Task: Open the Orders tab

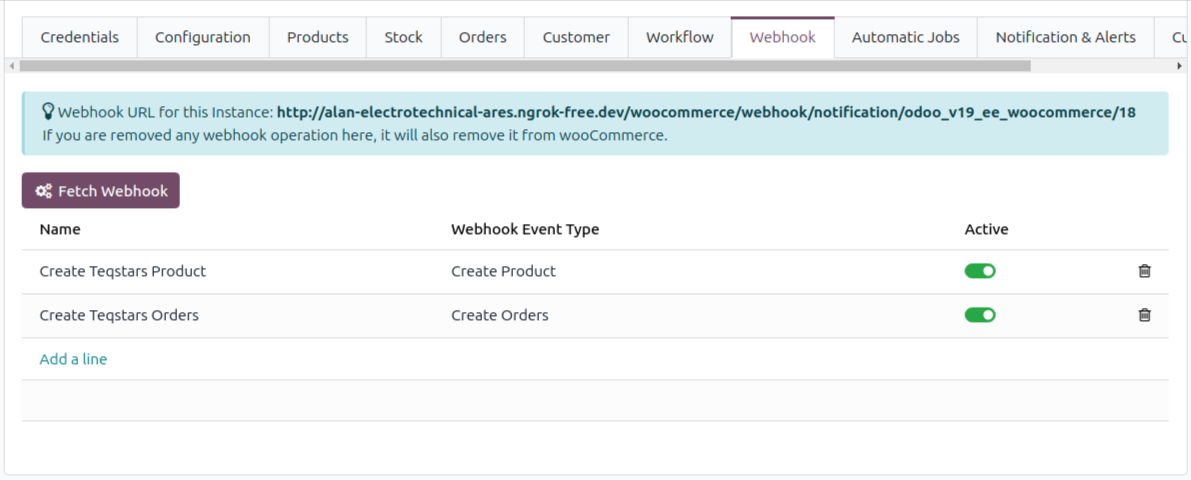Action: pyautogui.click(x=482, y=37)
